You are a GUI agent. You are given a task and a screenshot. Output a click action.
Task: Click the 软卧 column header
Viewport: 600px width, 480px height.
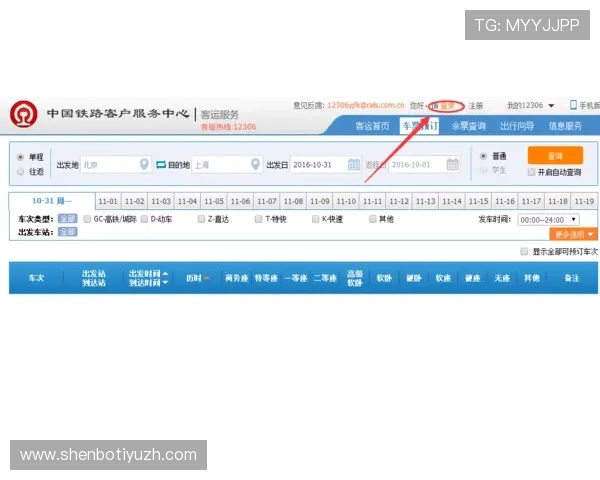384,278
